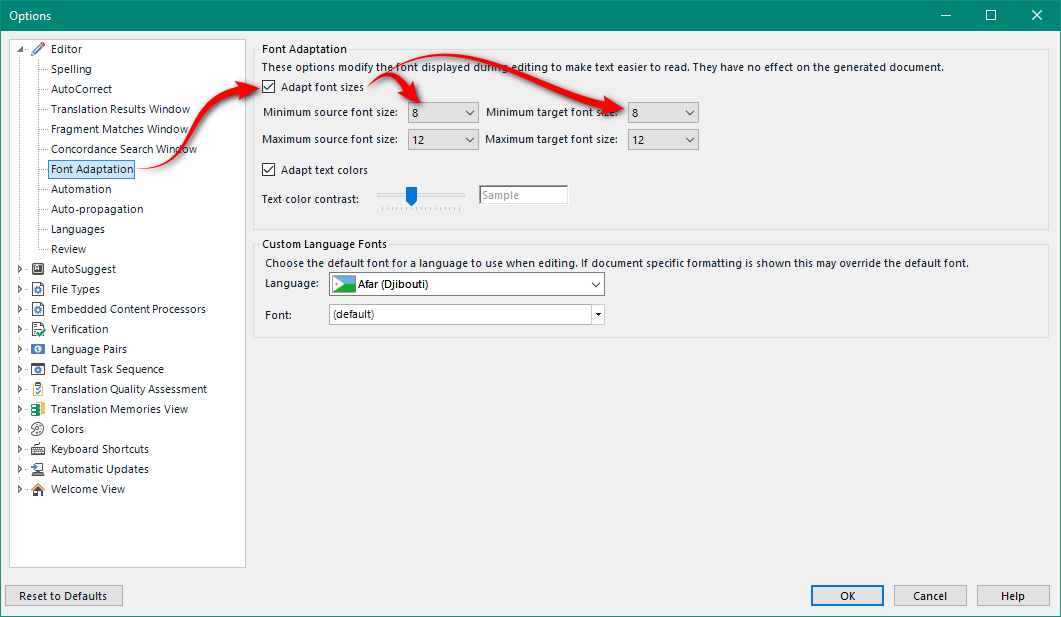Expand the Keyboard Shortcuts tree node
This screenshot has height=617, width=1061.
pos(20,449)
